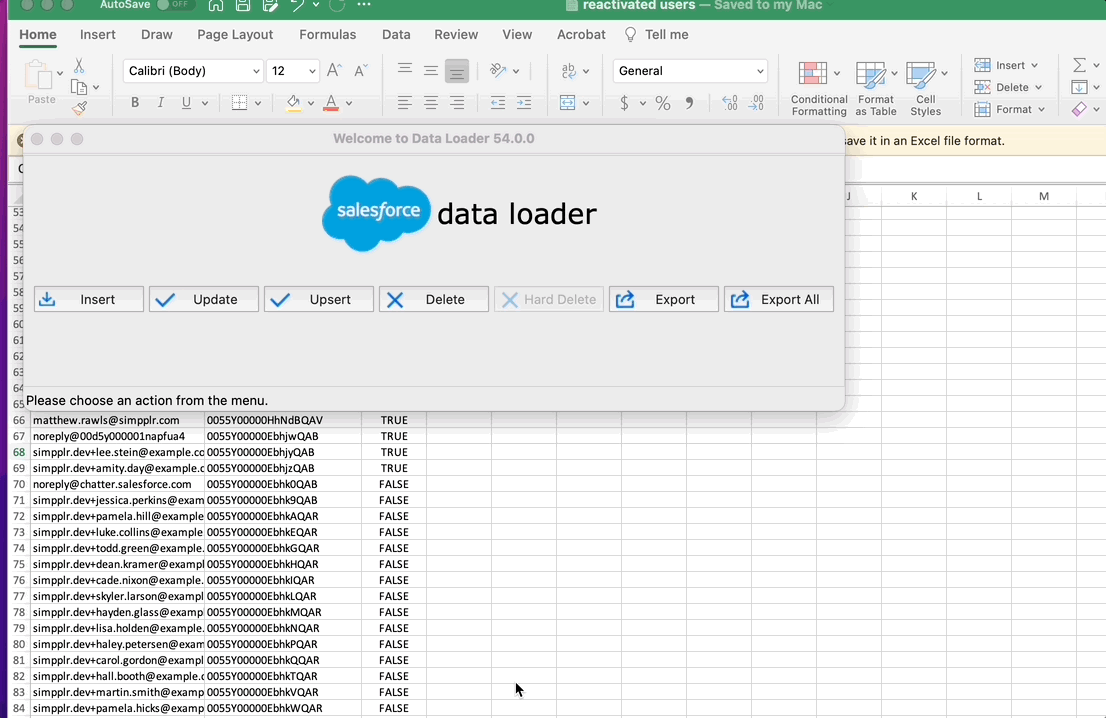1106x718 pixels.
Task: Expand the Font Color dropdown arrow
Action: [349, 103]
